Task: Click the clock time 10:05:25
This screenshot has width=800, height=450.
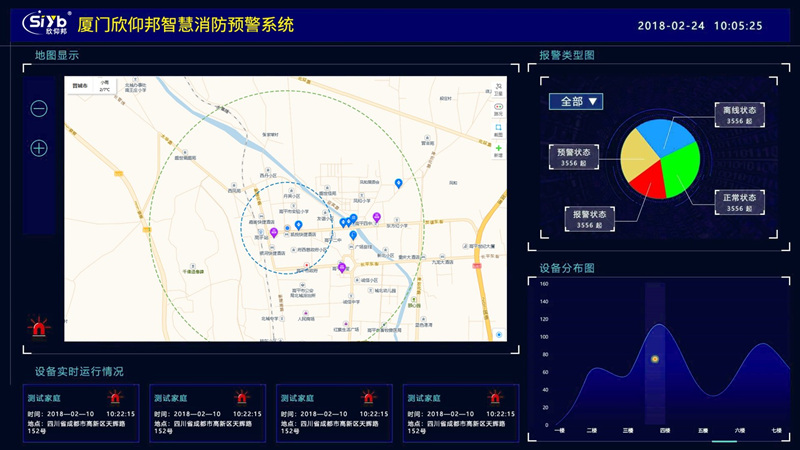Action: pos(738,26)
